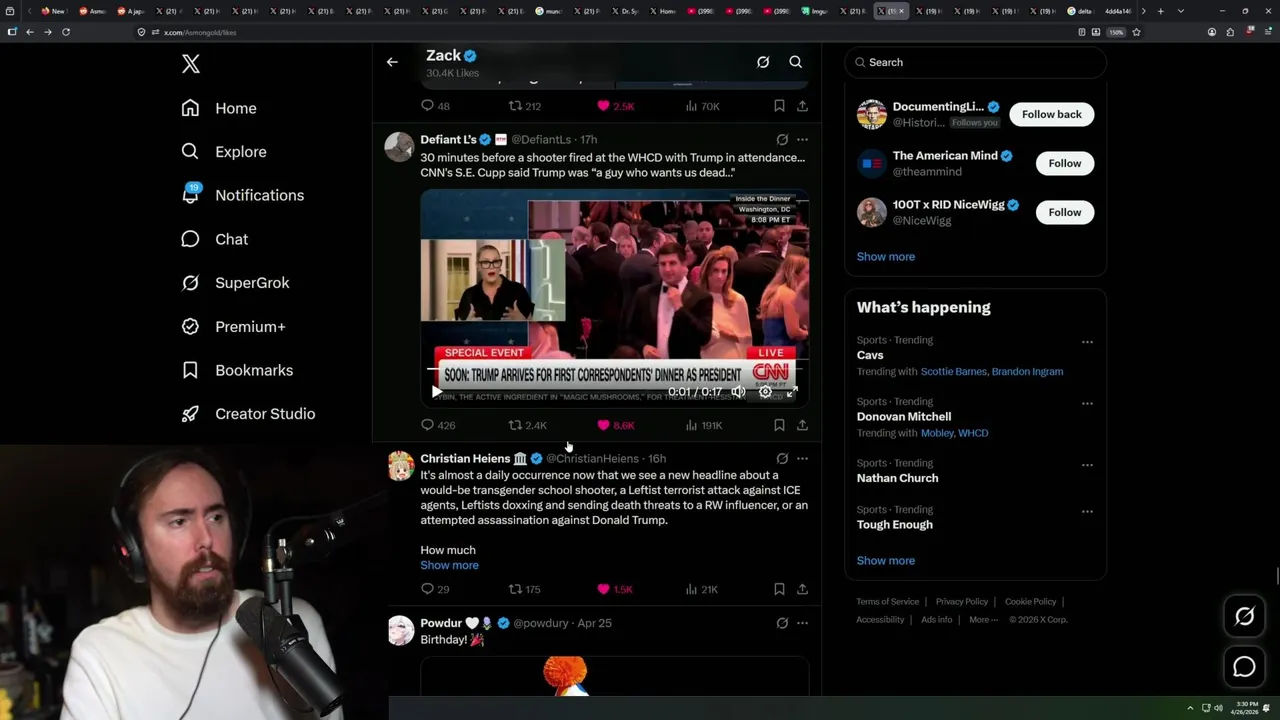1280x720 pixels.
Task: Click the X logo in the sidebar
Action: point(191,64)
